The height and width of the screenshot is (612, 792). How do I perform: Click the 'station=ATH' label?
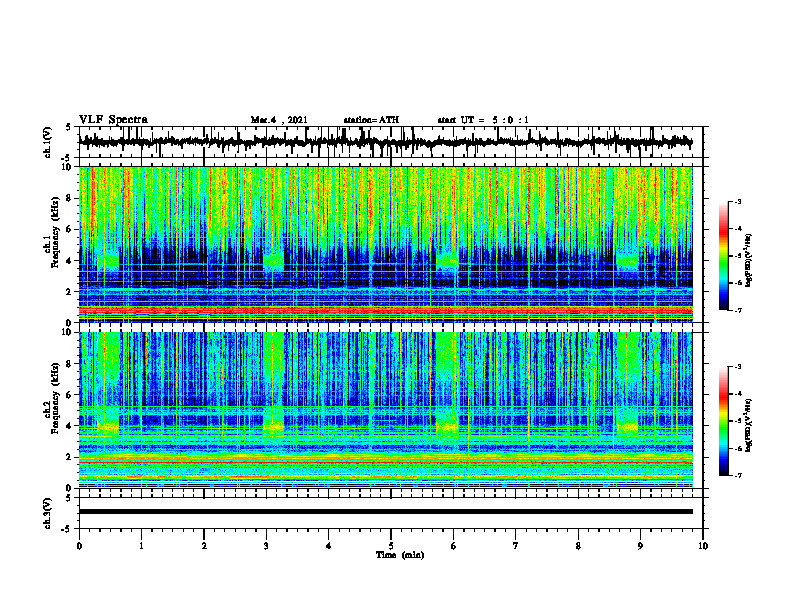tap(371, 120)
